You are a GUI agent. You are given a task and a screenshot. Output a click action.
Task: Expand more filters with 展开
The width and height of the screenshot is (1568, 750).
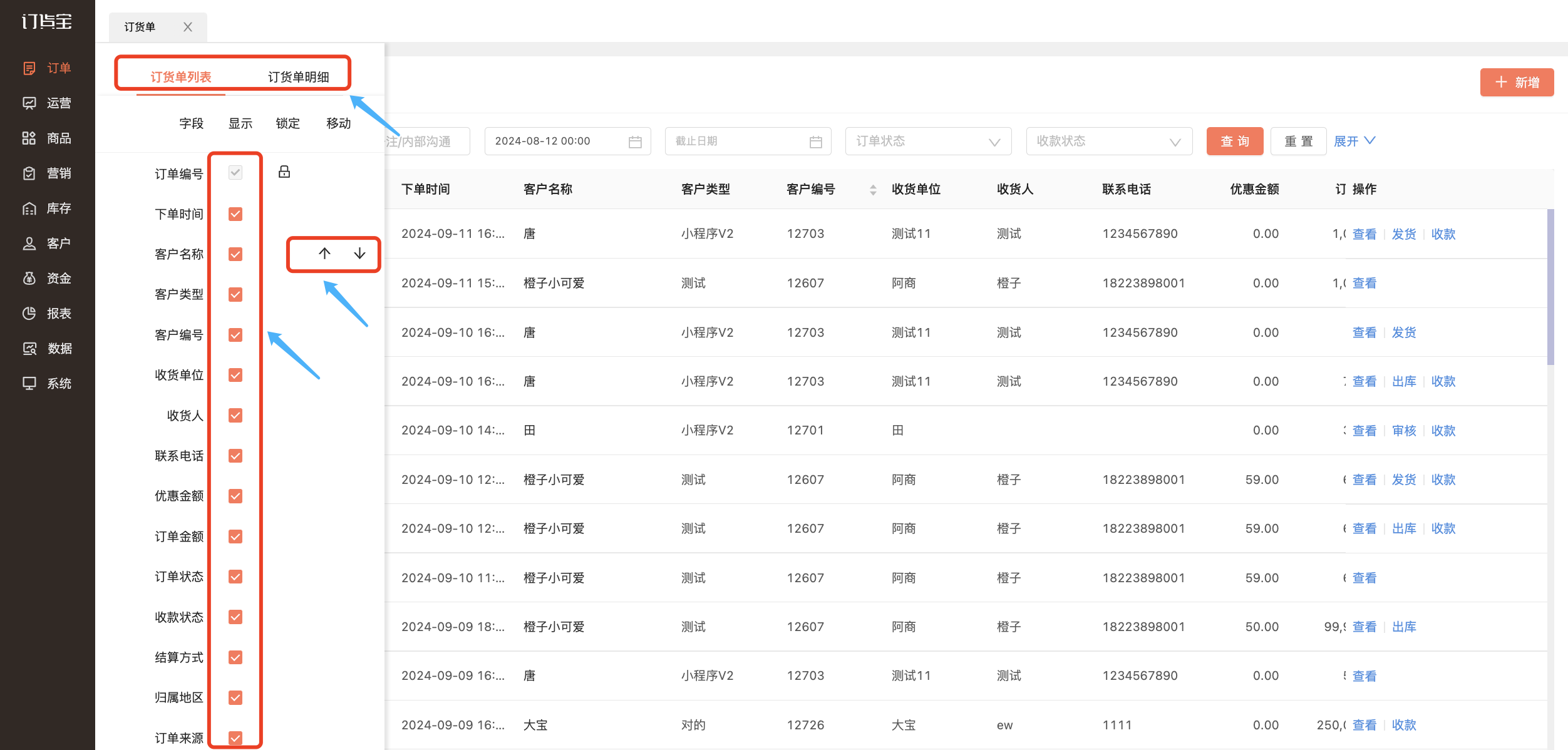coord(1354,141)
